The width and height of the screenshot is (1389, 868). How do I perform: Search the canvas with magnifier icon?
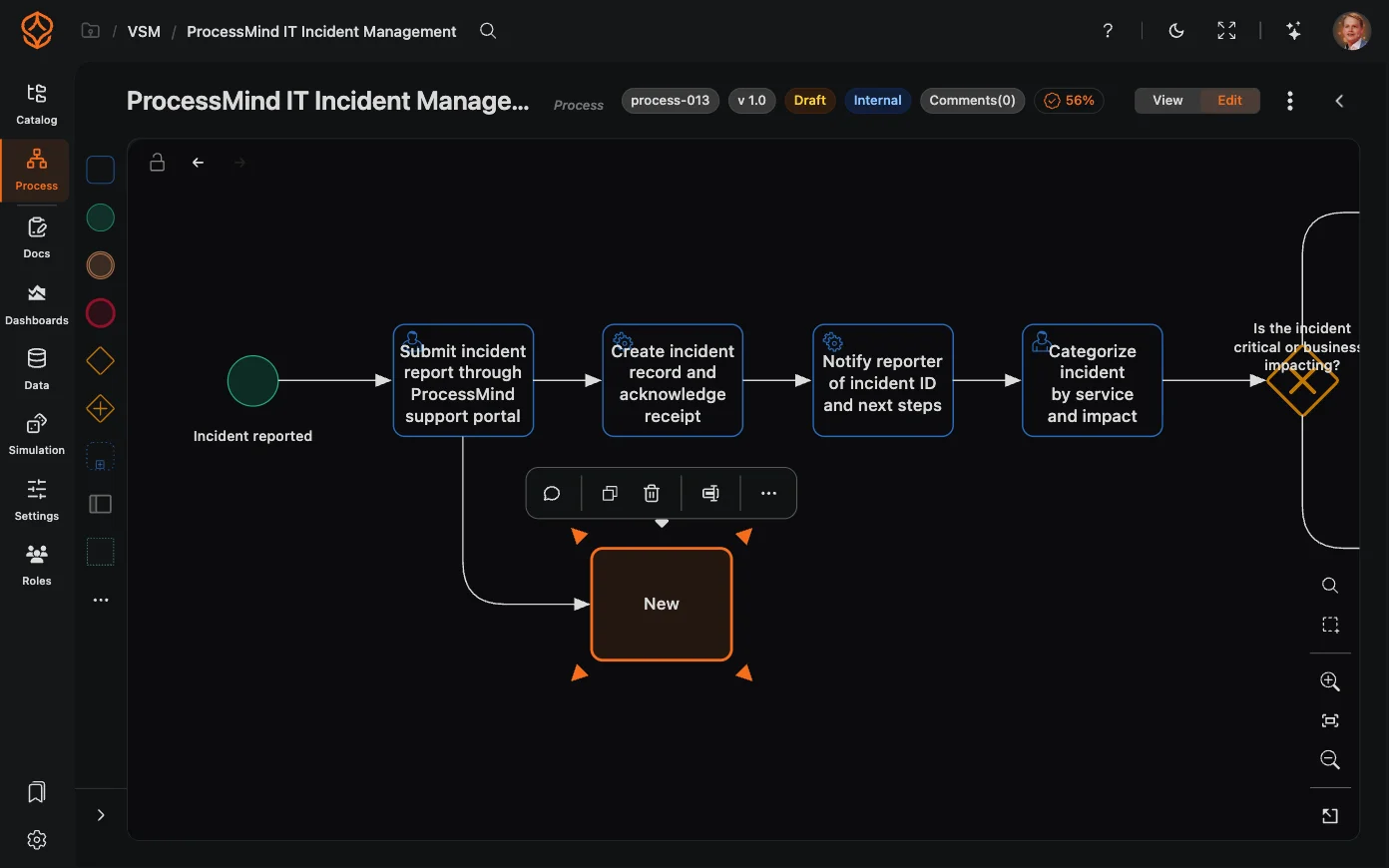(x=1330, y=586)
